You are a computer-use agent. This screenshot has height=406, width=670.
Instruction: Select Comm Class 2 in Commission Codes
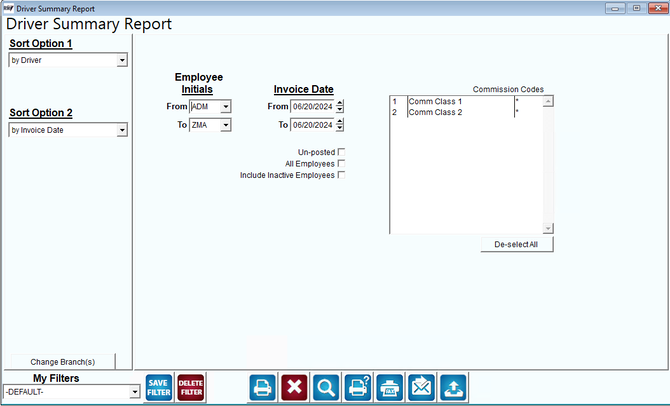tap(466, 112)
